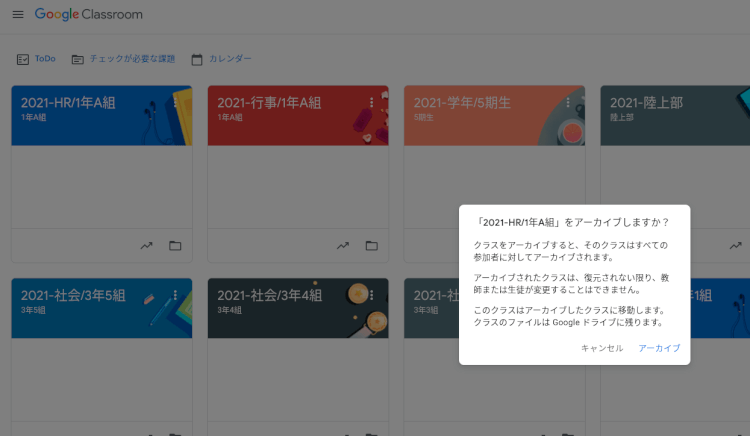Click the calendar icon
This screenshot has height=436, width=750.
pos(197,59)
